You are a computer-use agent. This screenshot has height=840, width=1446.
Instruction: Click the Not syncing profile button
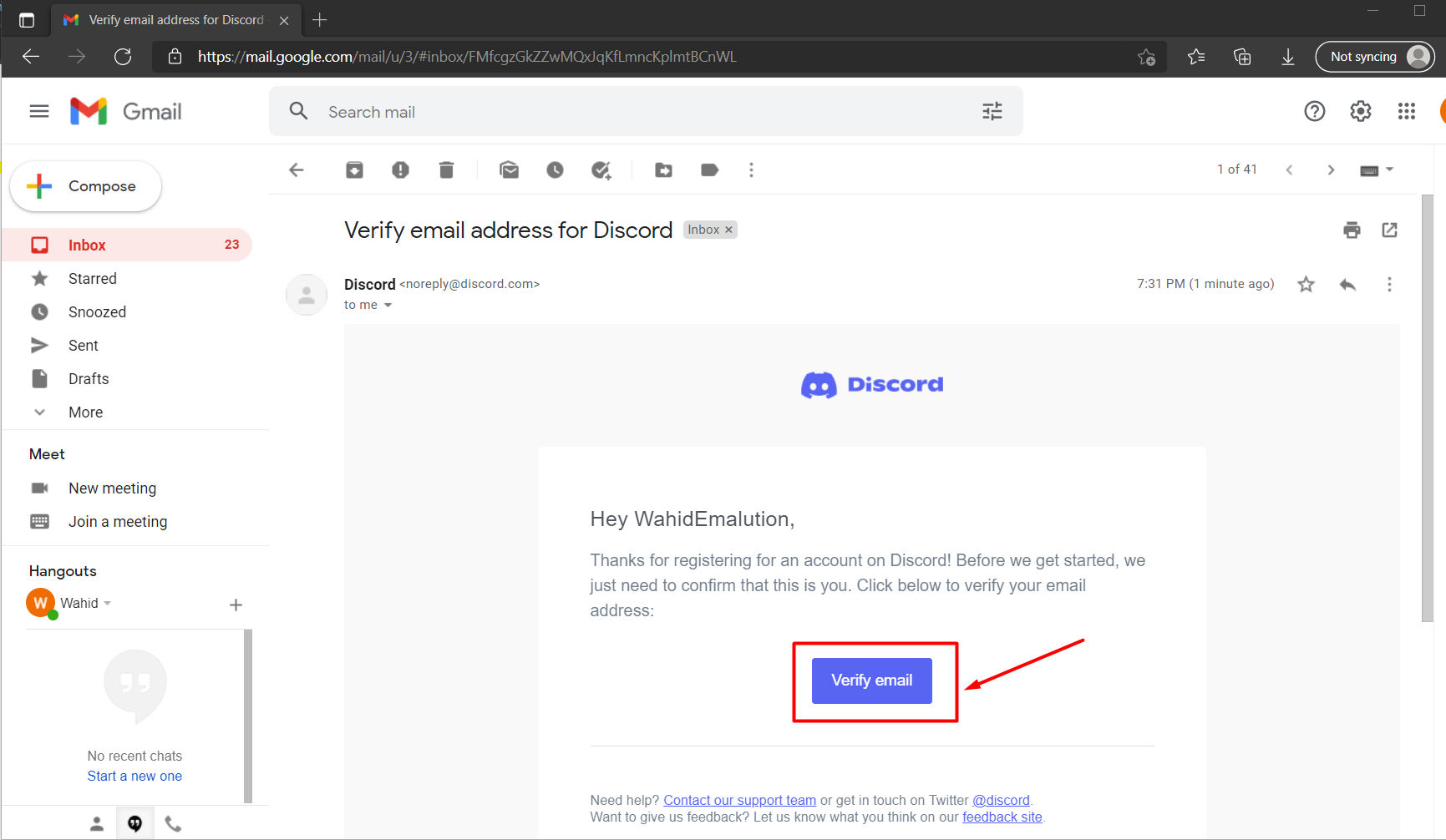(x=1375, y=57)
